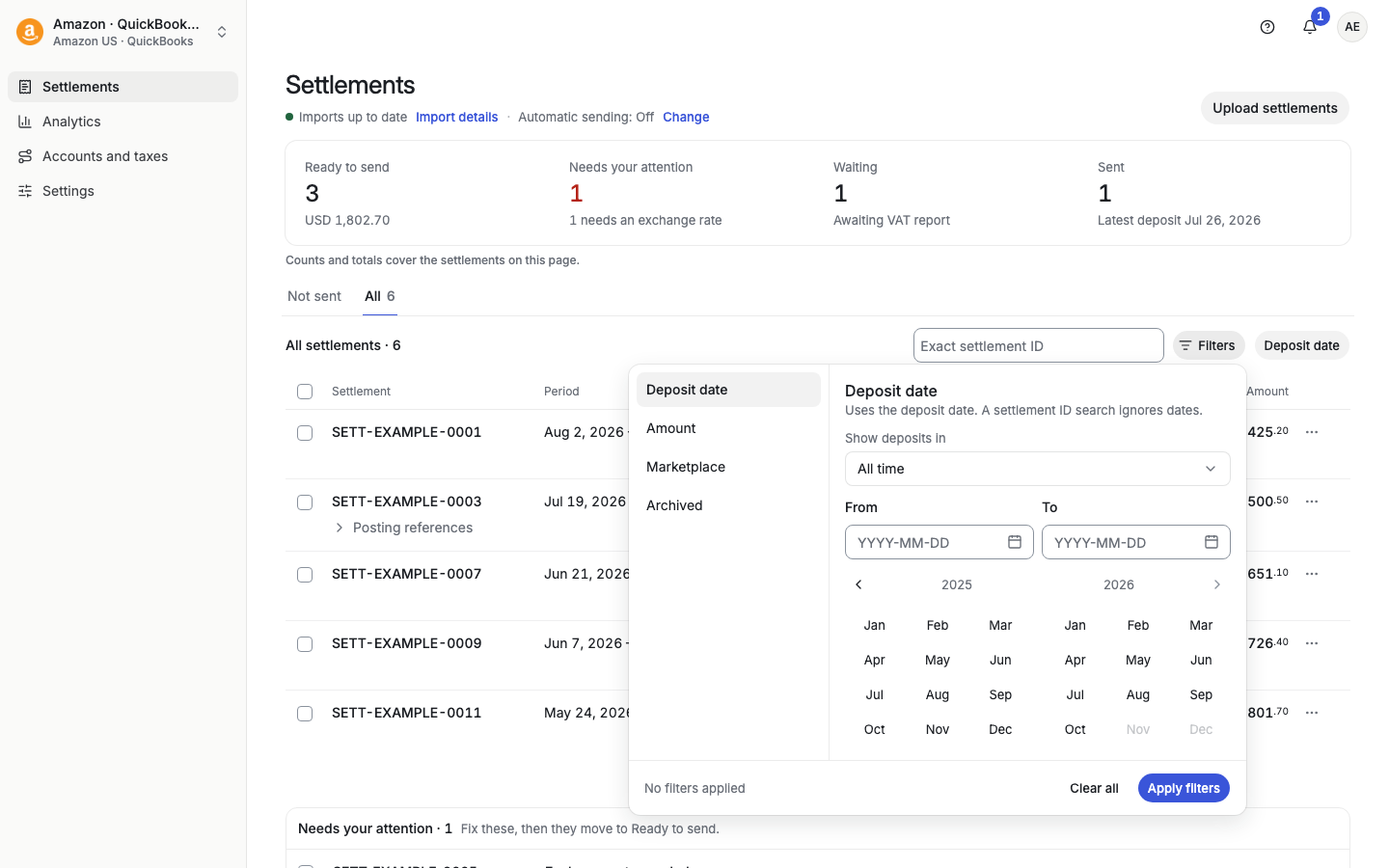Check the SETT-EXAMPLE-0003 row checkbox
Image resolution: width=1389 pixels, height=868 pixels.
pos(305,502)
